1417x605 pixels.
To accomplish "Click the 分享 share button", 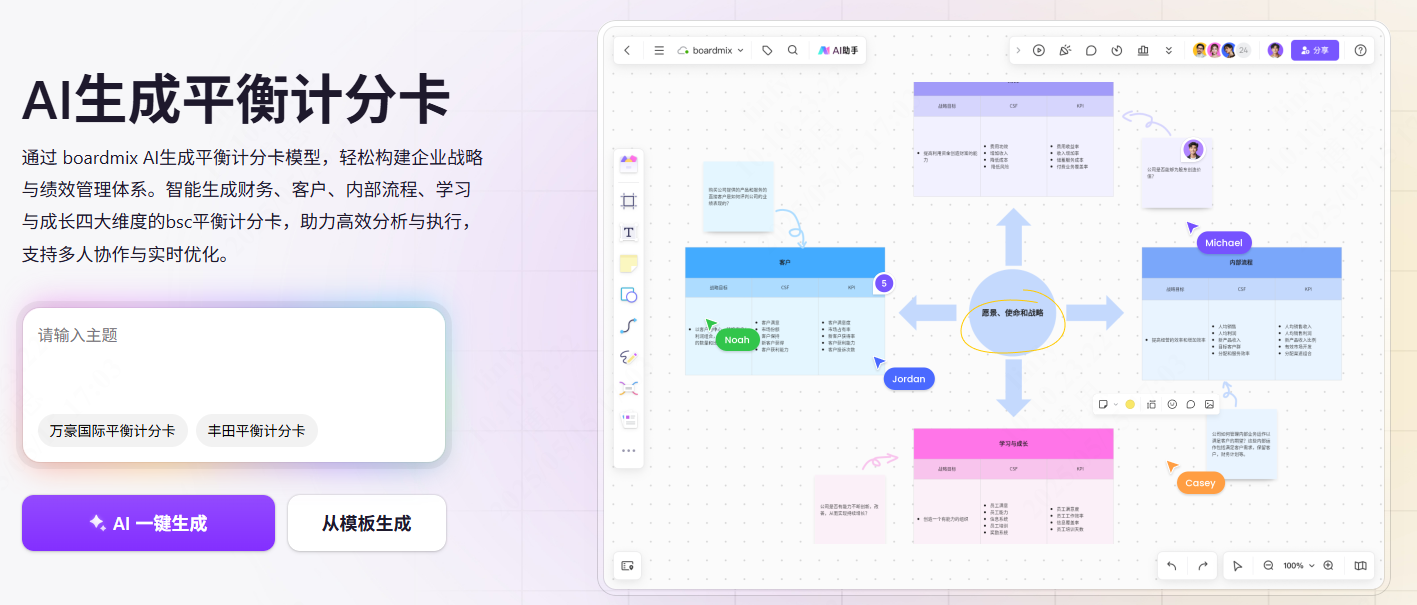I will [1315, 50].
